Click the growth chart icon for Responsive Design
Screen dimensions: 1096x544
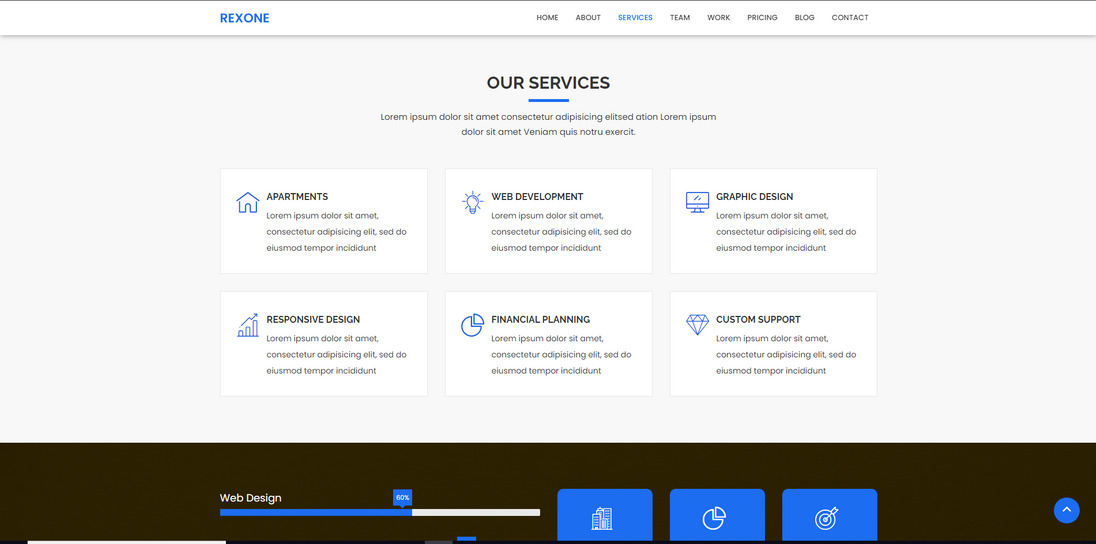coord(247,325)
